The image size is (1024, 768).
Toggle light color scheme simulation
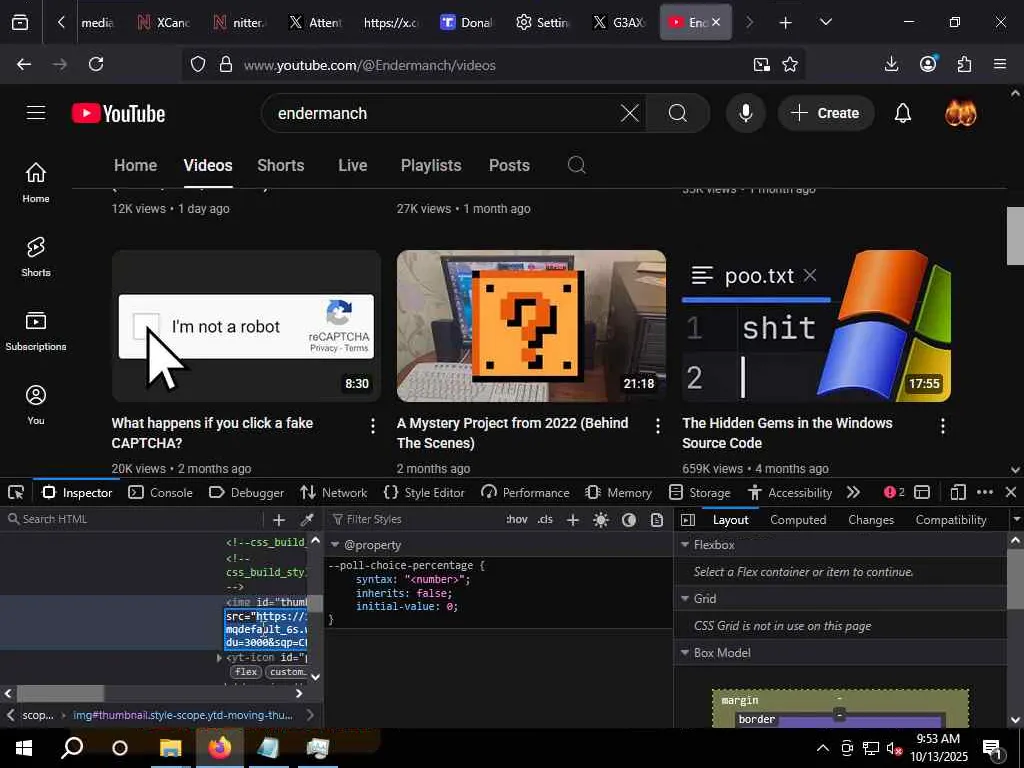coord(601,520)
